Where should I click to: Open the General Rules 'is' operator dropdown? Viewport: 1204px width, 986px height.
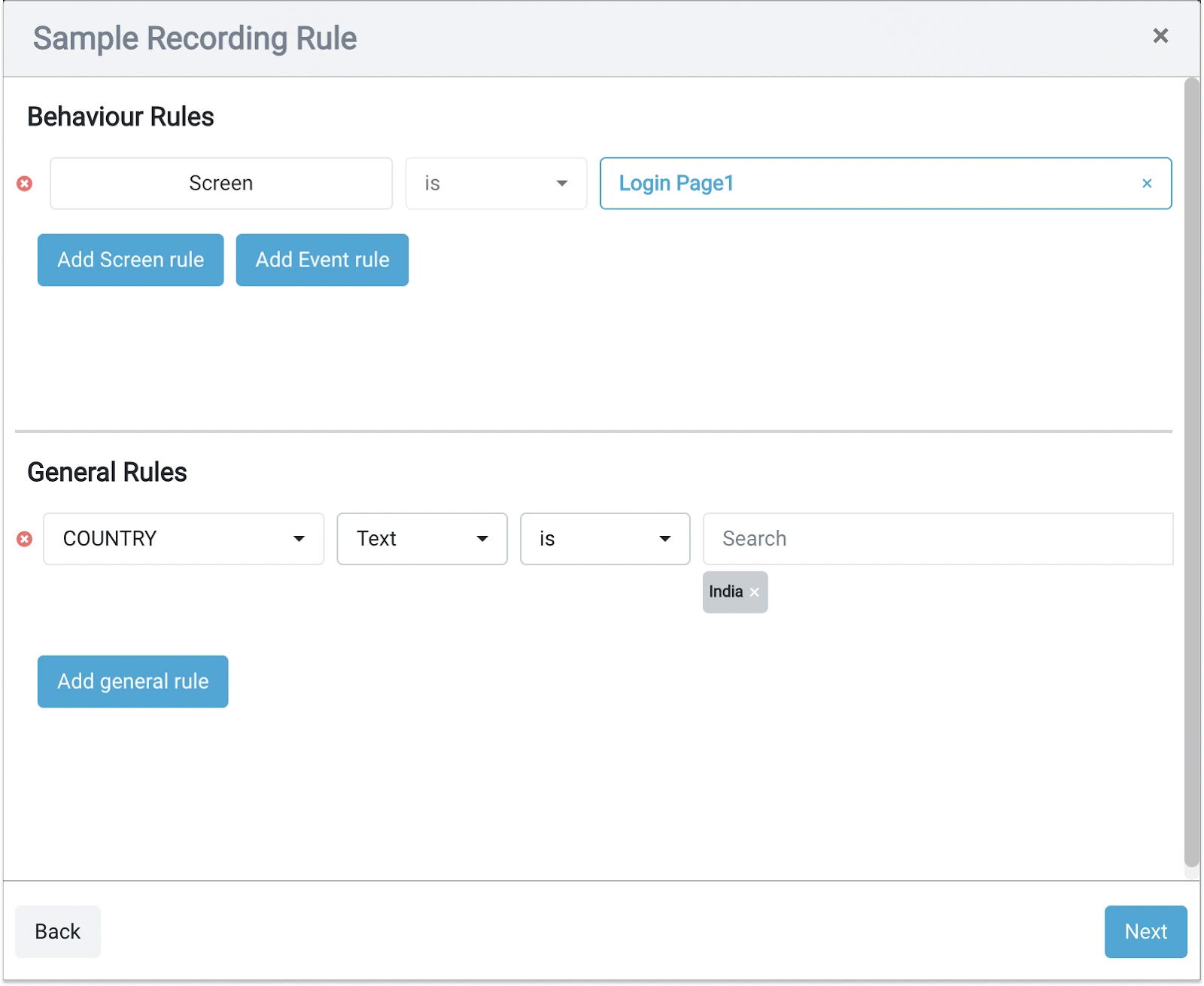pyautogui.click(x=605, y=539)
